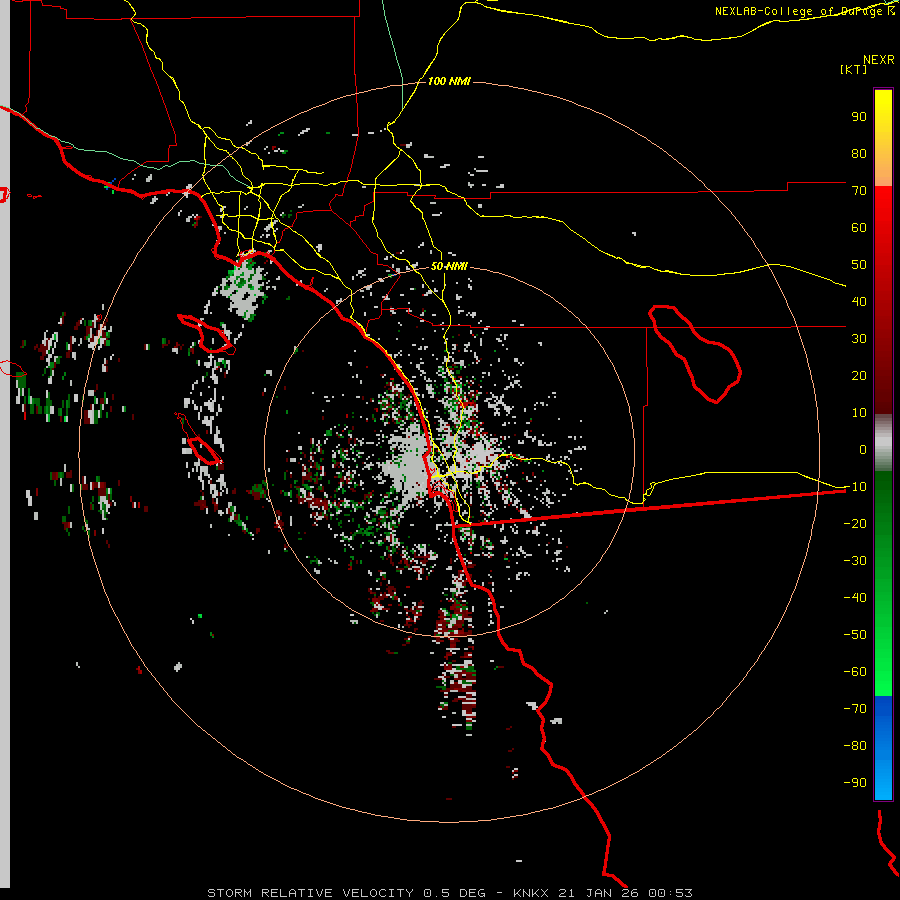The width and height of the screenshot is (900, 900).
Task: Click the -60 value on the velocity scale
Action: (x=855, y=672)
